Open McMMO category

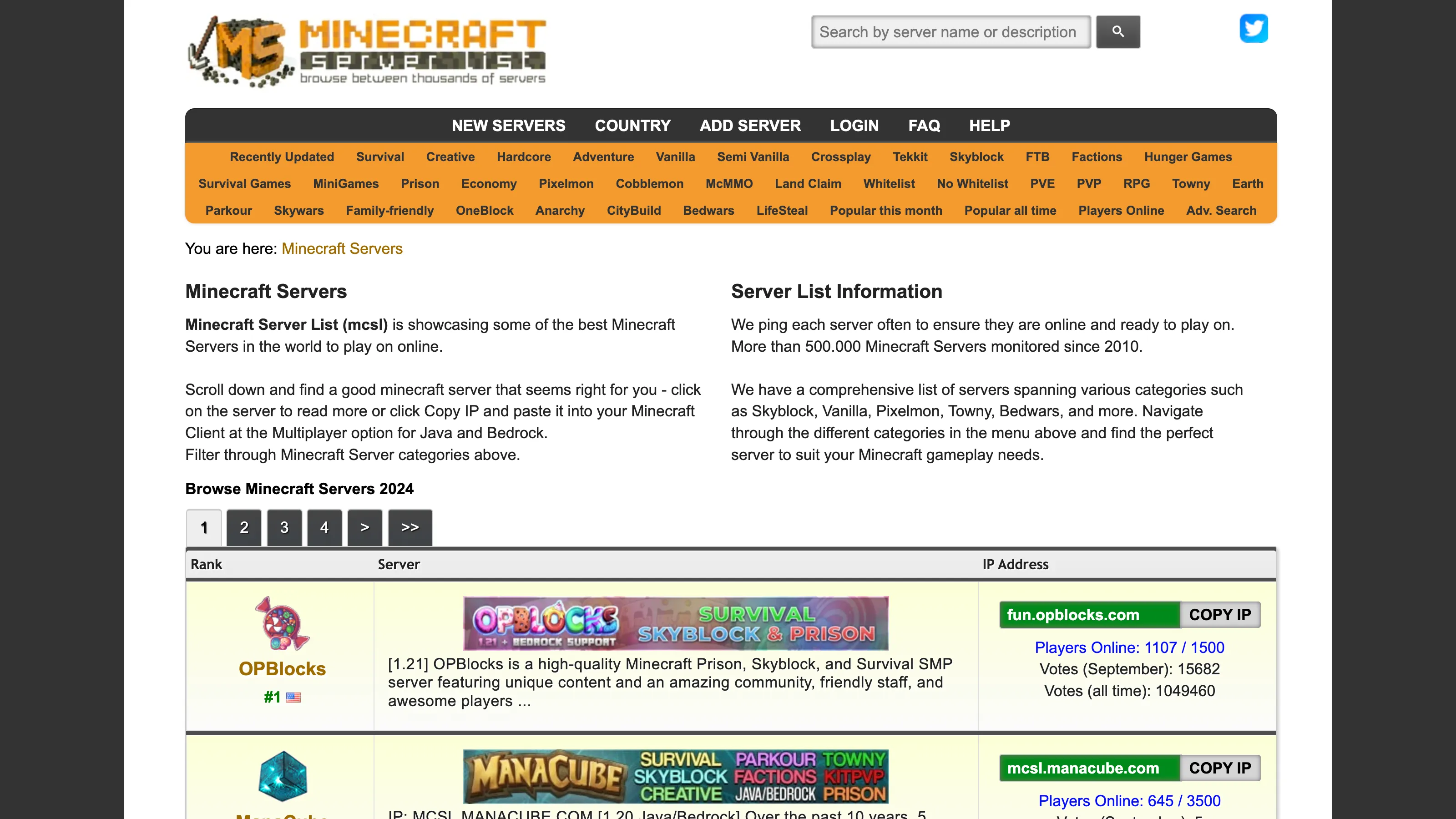(728, 184)
